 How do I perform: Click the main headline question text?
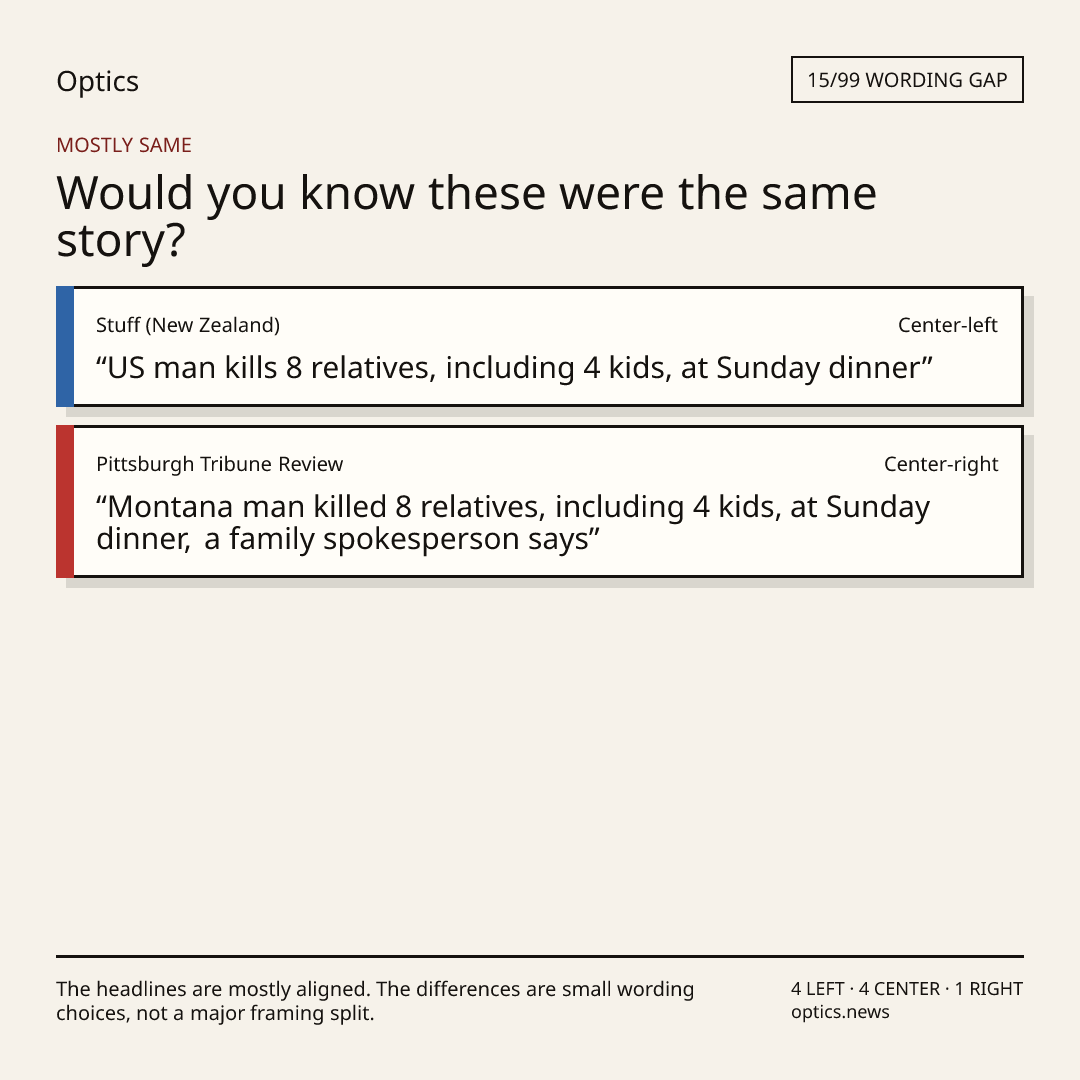[466, 216]
